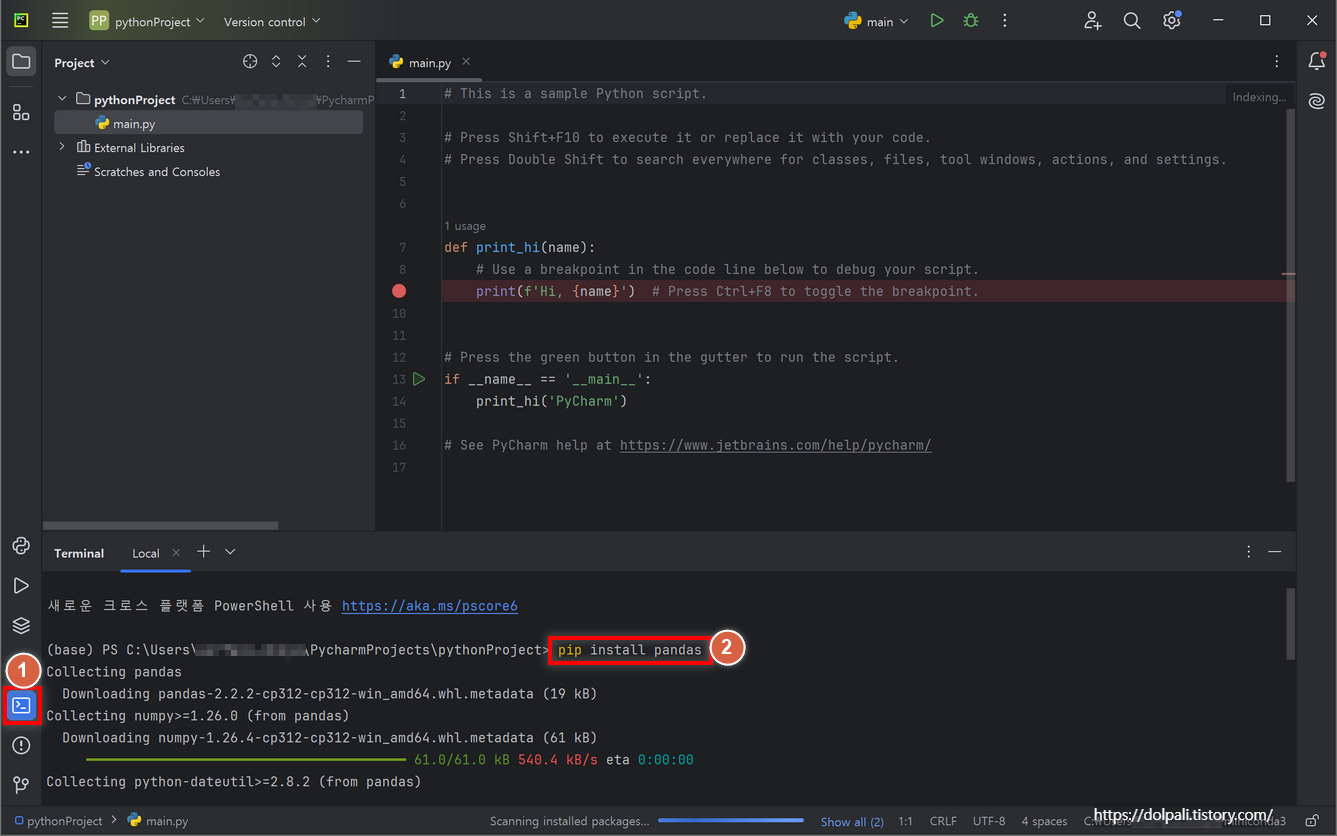Toggle read-only lock icon in status bar

[1311, 821]
